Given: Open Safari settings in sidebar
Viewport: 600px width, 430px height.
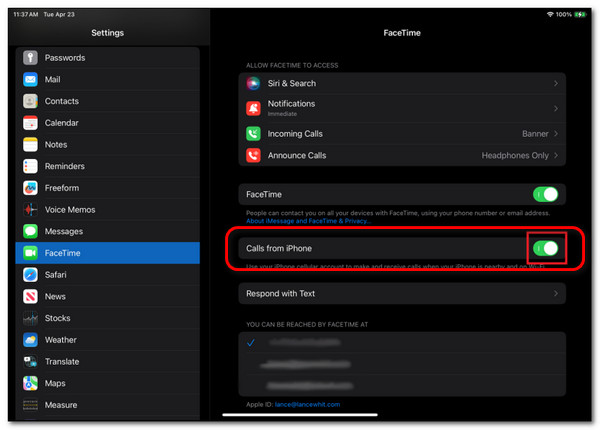Looking at the screenshot, I should (108, 275).
